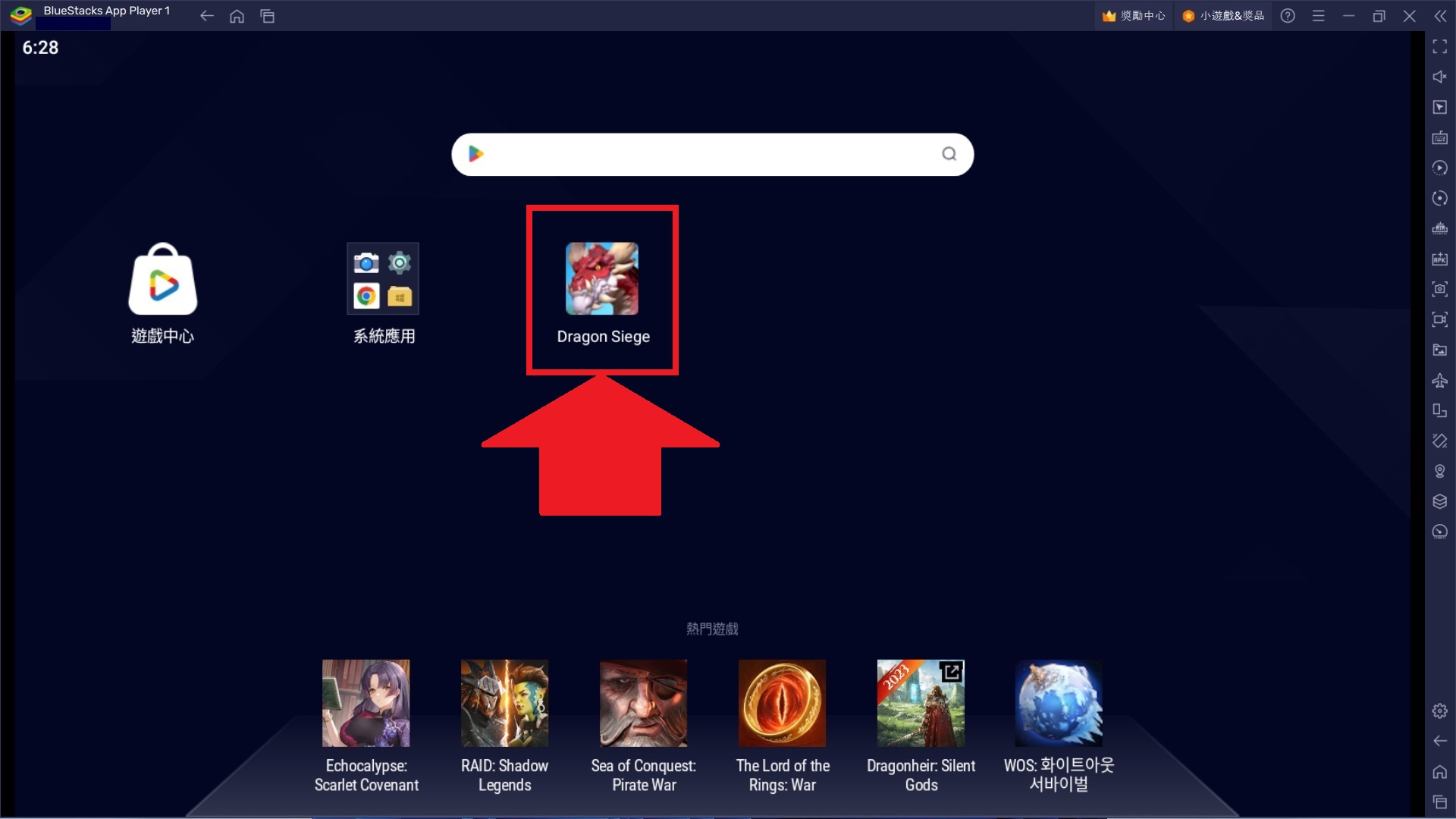The image size is (1456, 819).
Task: Open the hamburger menu in title bar
Action: [1318, 16]
